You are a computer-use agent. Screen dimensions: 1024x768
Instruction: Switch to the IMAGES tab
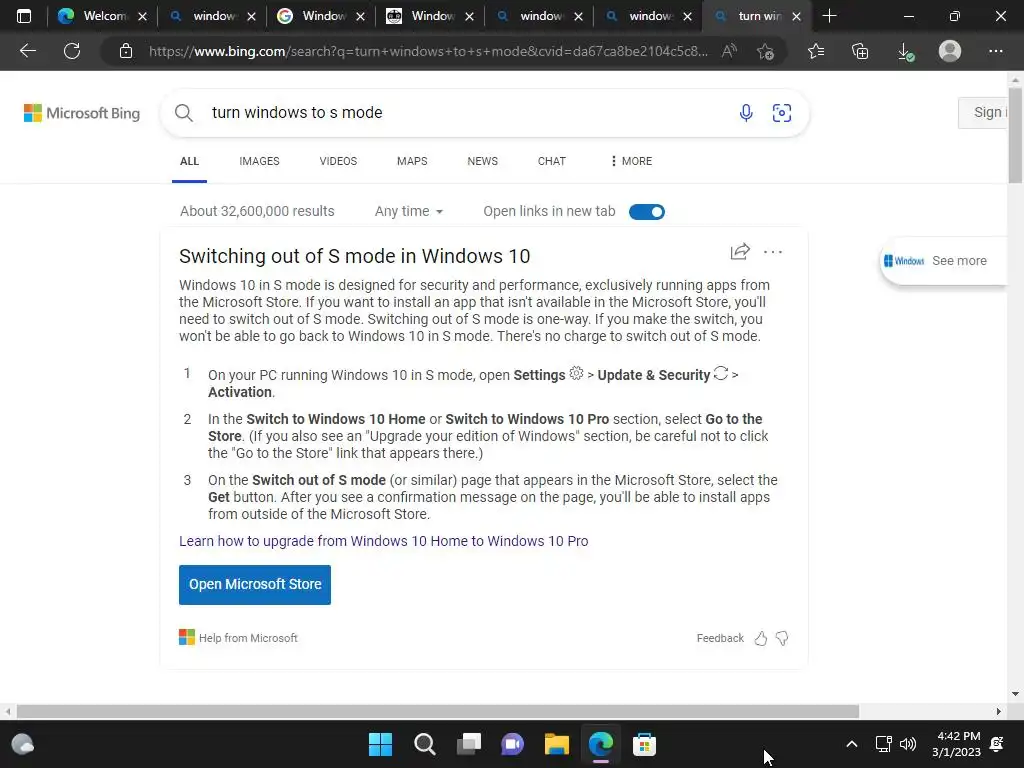click(x=259, y=161)
